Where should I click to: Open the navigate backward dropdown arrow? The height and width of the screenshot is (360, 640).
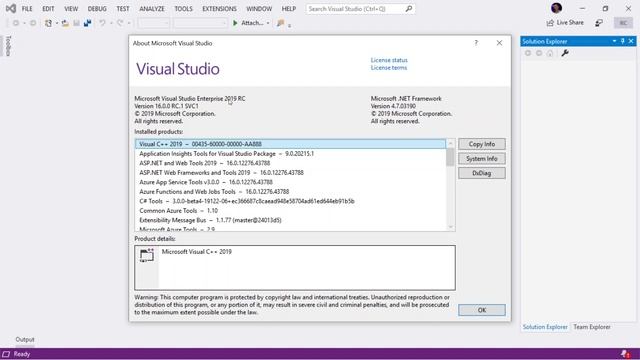pyautogui.click(x=24, y=23)
